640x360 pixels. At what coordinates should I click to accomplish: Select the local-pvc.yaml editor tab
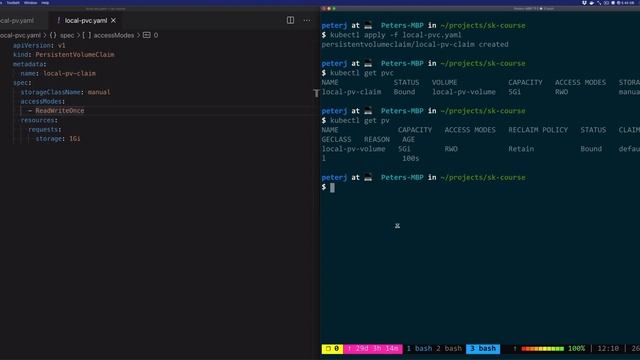(x=86, y=20)
